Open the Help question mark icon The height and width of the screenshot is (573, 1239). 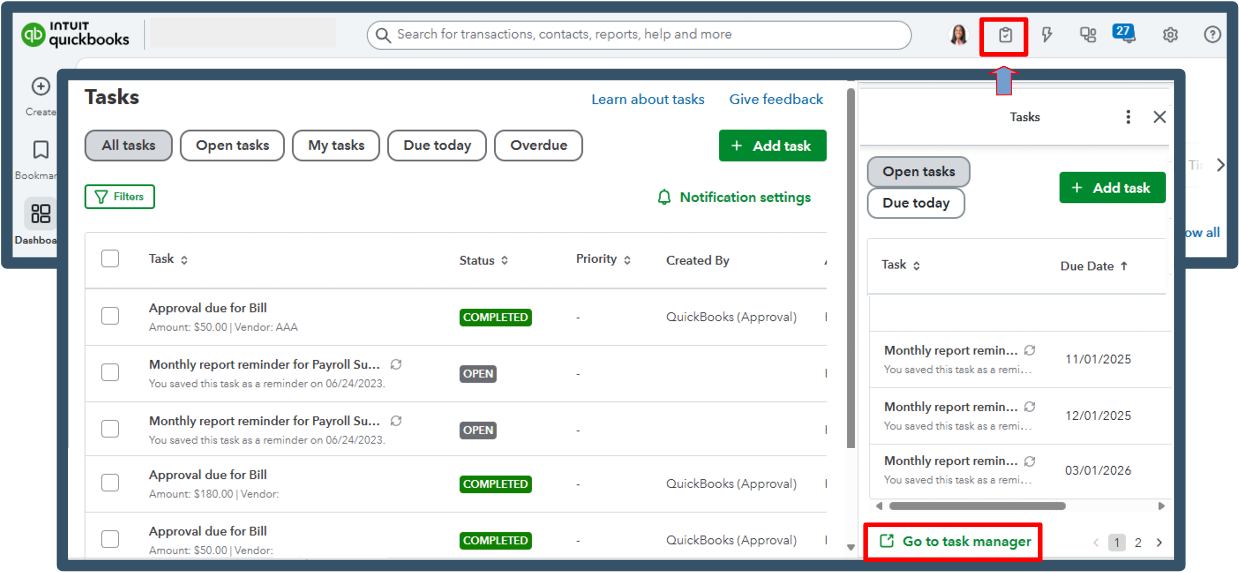(1212, 35)
